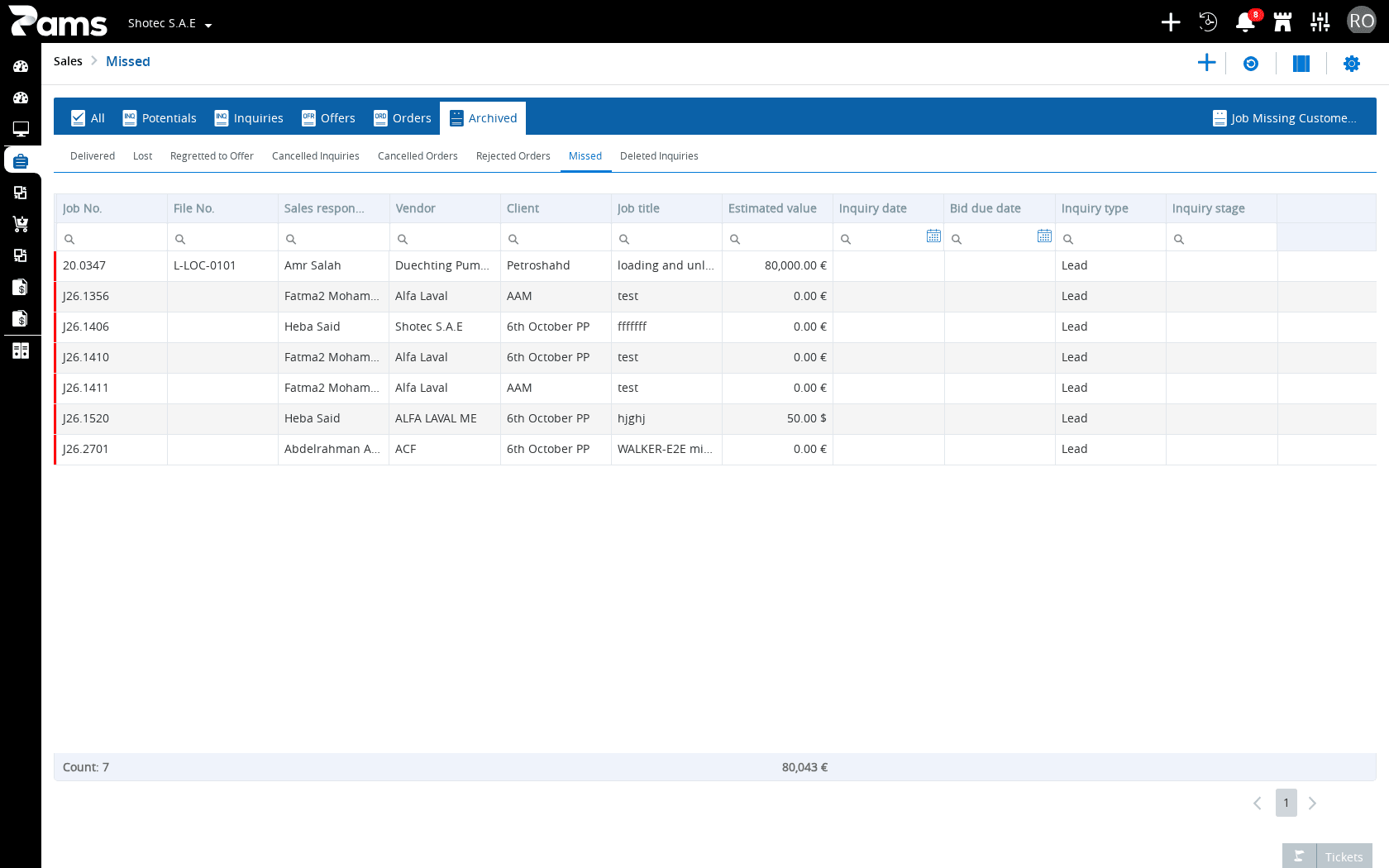
Task: Open the Deleted Inquiries sub-tab
Action: tap(659, 156)
